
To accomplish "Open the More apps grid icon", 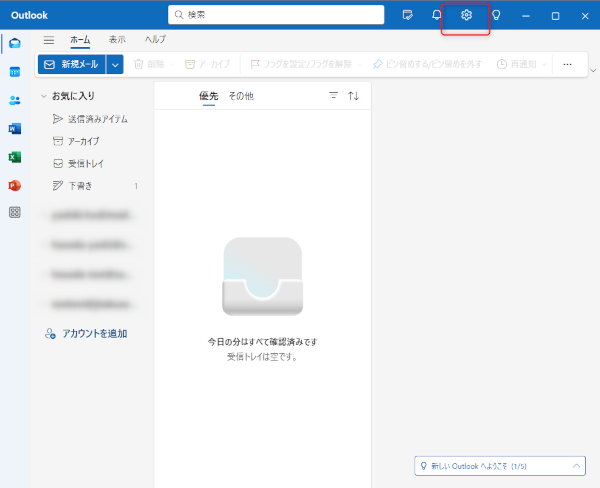I will (x=14, y=213).
